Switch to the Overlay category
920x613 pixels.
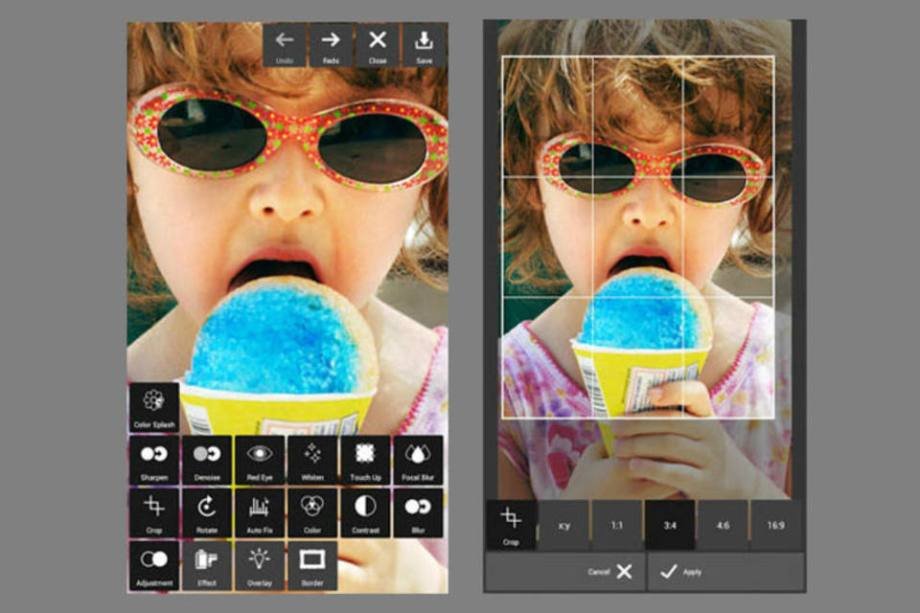point(259,564)
